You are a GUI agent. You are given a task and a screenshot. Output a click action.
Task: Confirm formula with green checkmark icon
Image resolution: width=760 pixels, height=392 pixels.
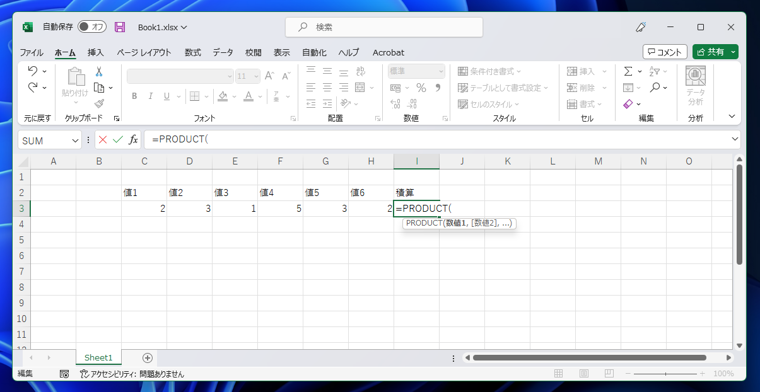coord(117,140)
